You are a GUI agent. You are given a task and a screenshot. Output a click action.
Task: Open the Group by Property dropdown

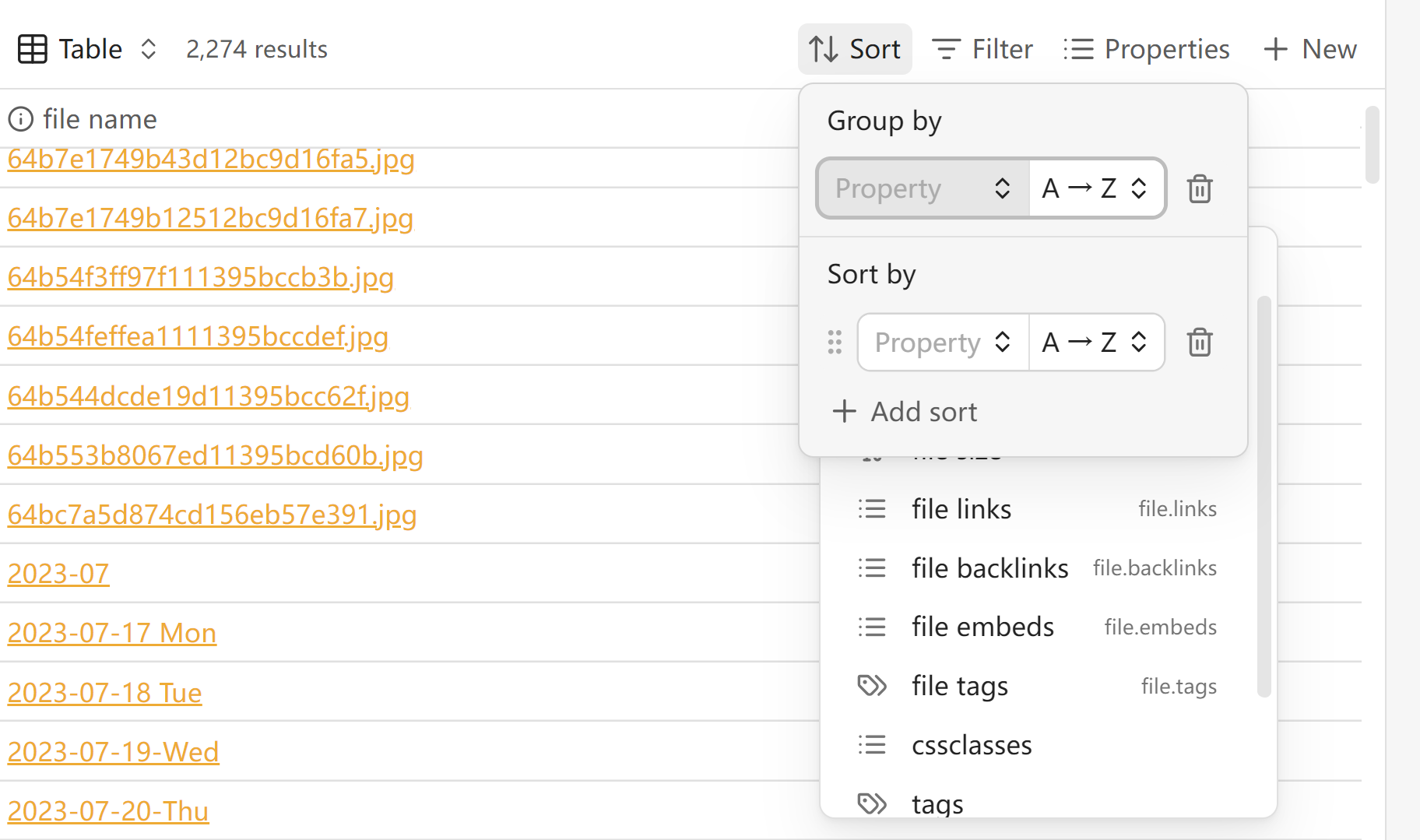click(x=923, y=188)
